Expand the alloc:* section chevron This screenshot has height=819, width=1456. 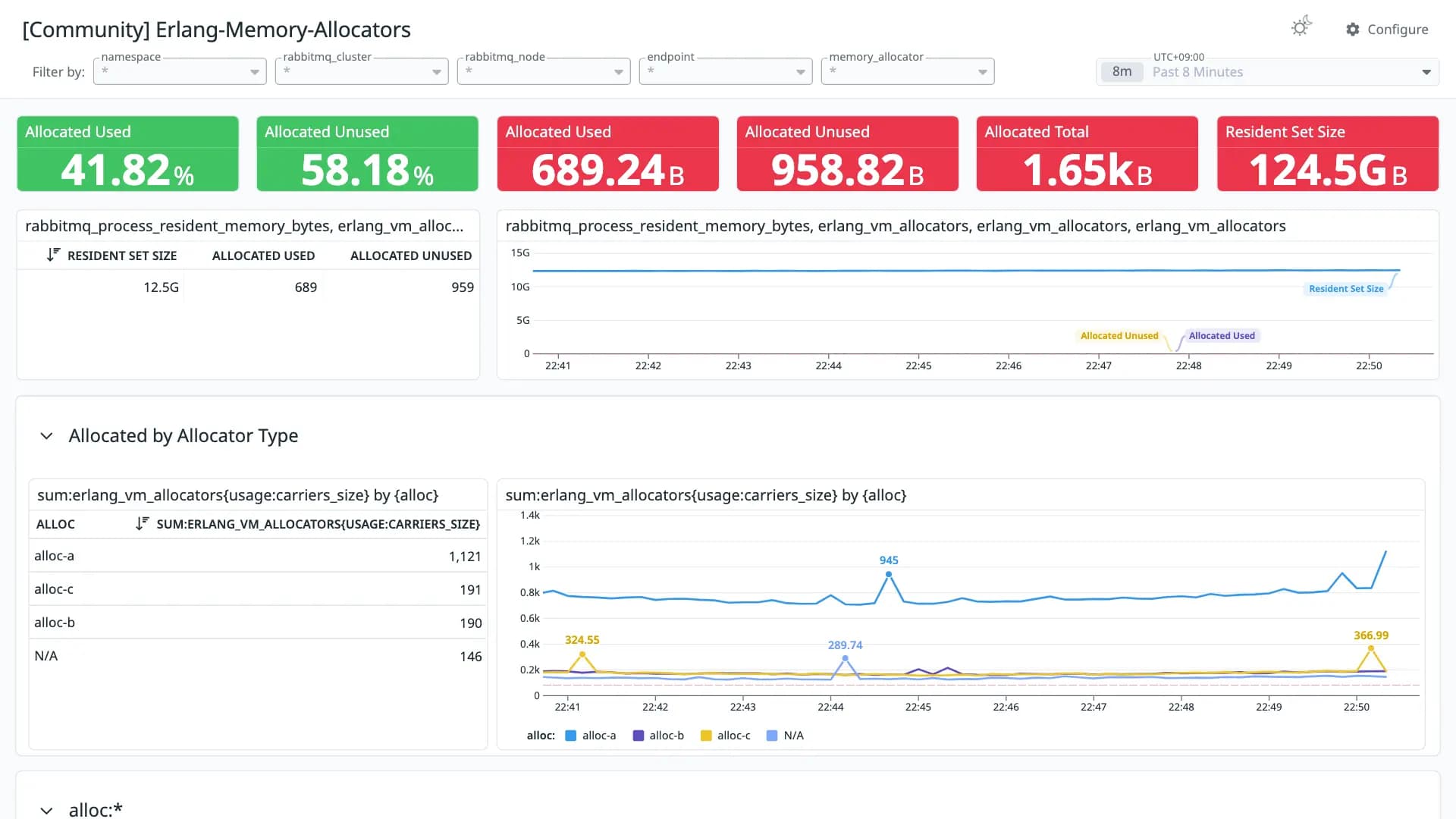point(46,810)
